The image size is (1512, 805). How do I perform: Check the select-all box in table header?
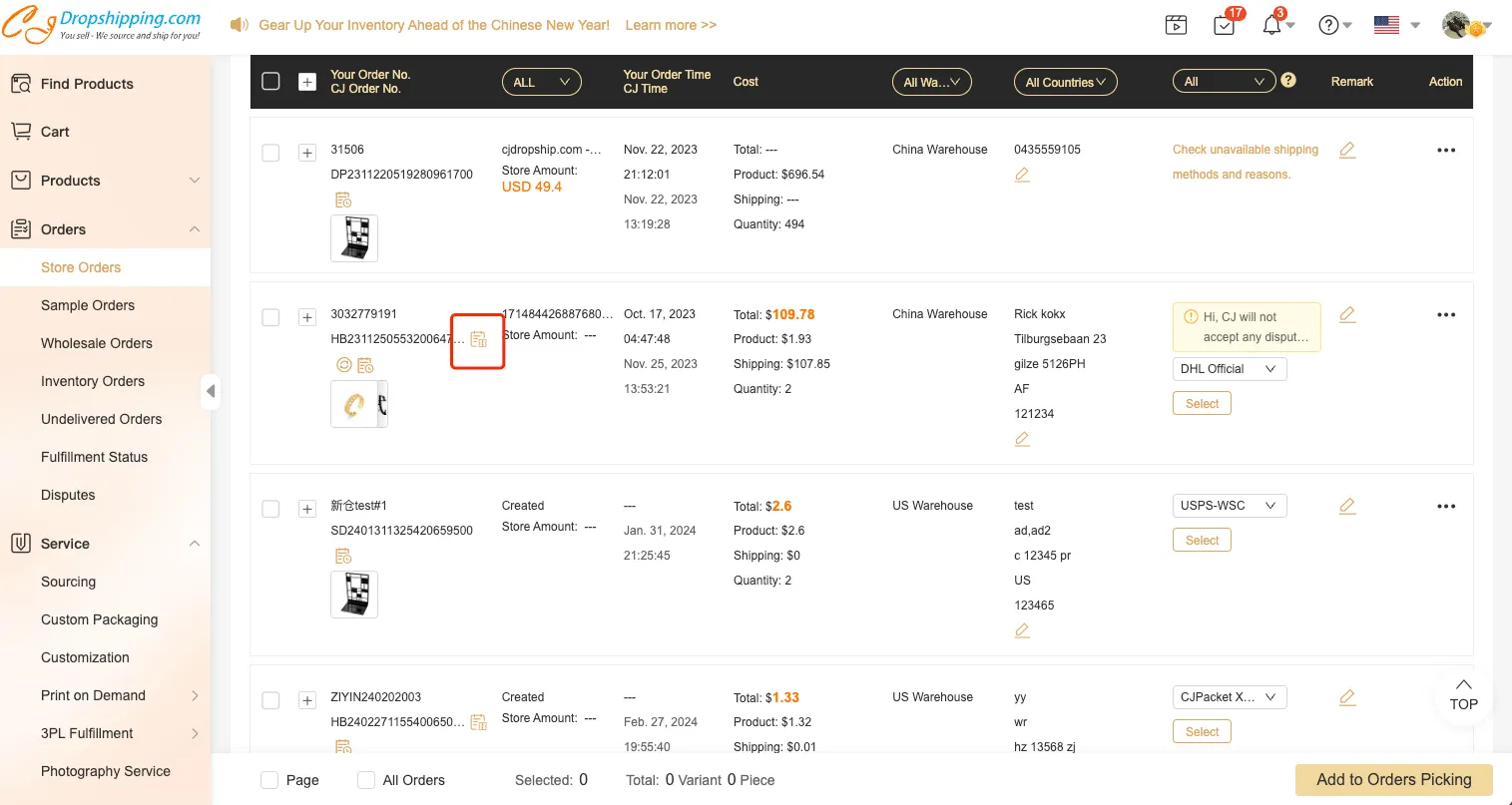coord(270,82)
